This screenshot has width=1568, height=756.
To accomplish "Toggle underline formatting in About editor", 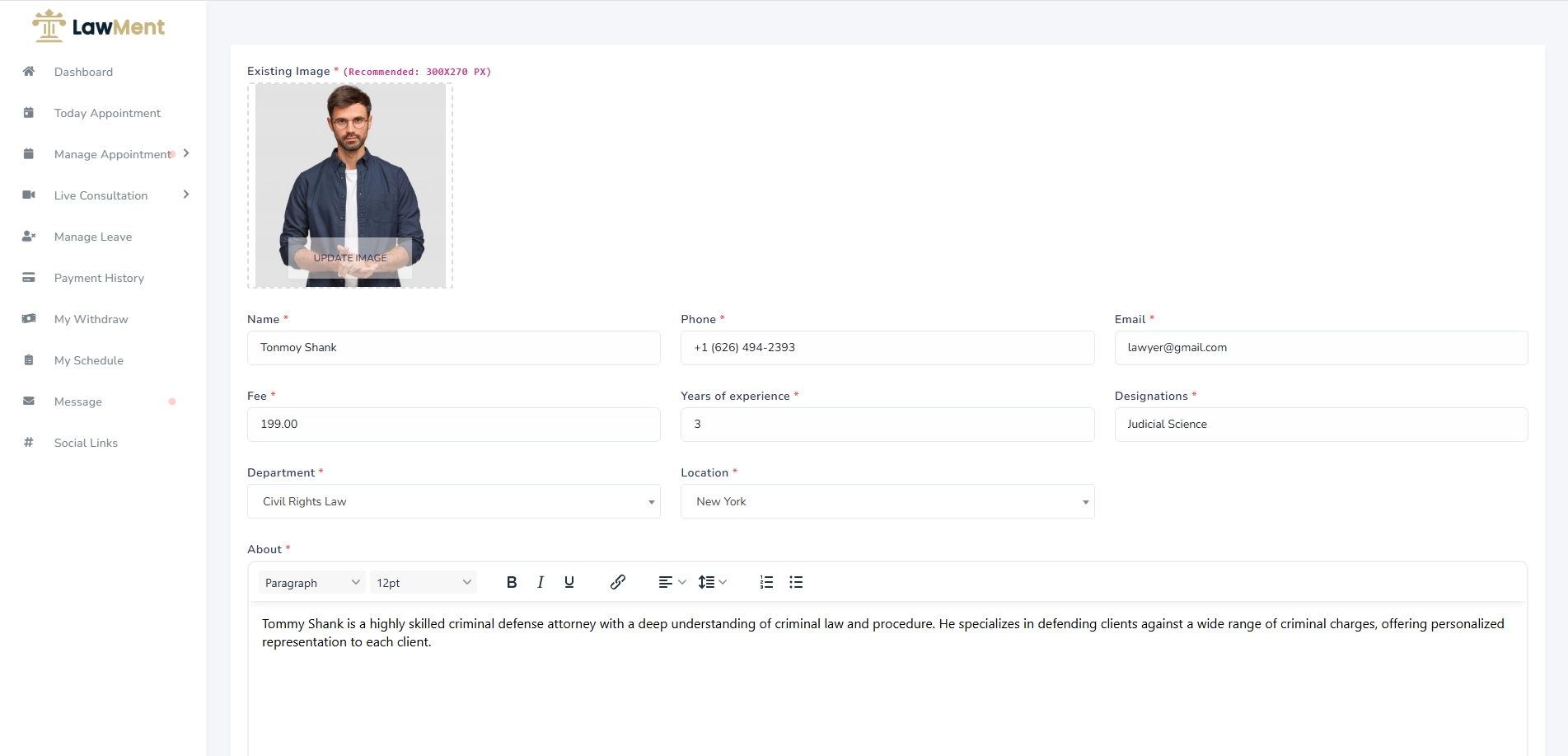I will click(x=569, y=582).
